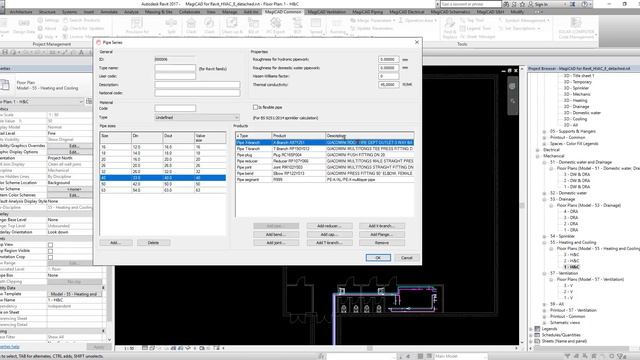
Task: Click Remove button under Products
Action: [x=382, y=242]
